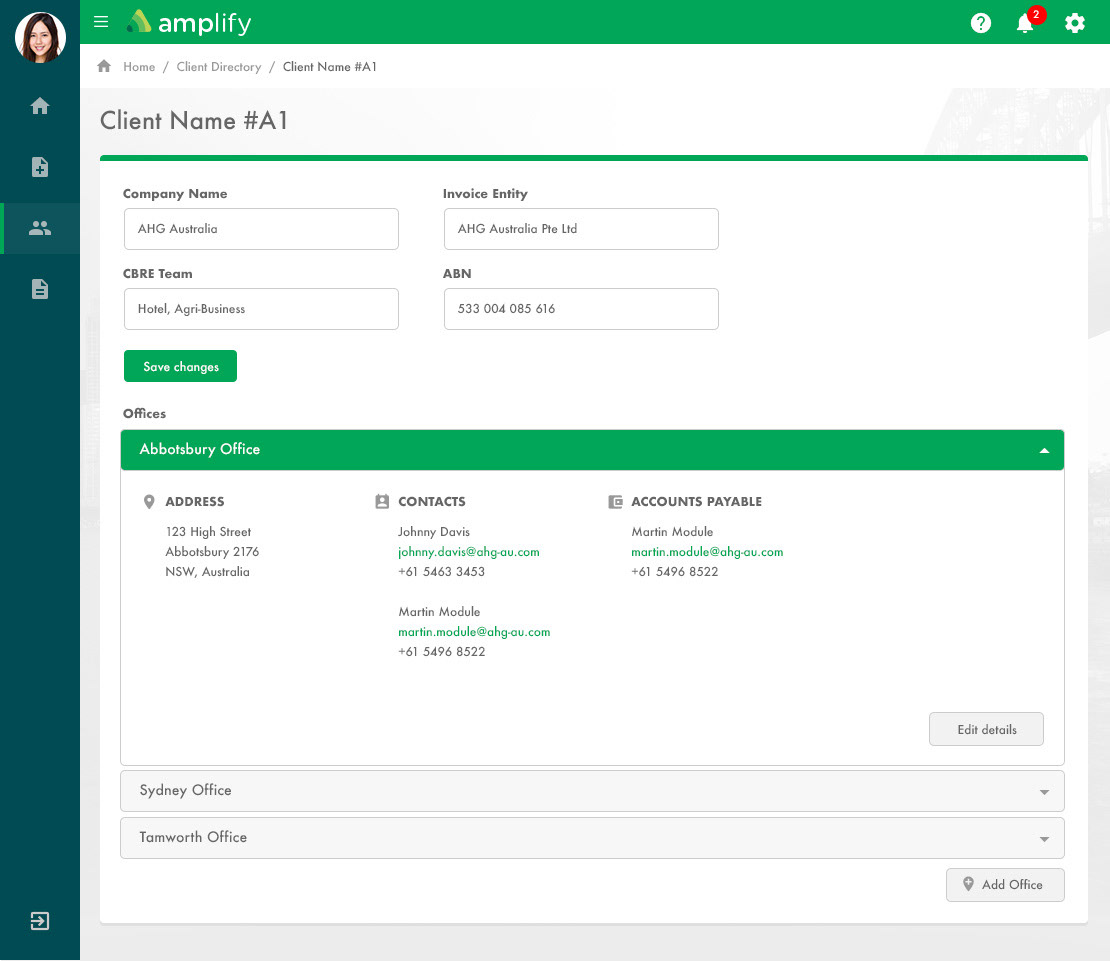1110x961 pixels.
Task: Select the clients people sidebar icon
Action: (x=40, y=228)
